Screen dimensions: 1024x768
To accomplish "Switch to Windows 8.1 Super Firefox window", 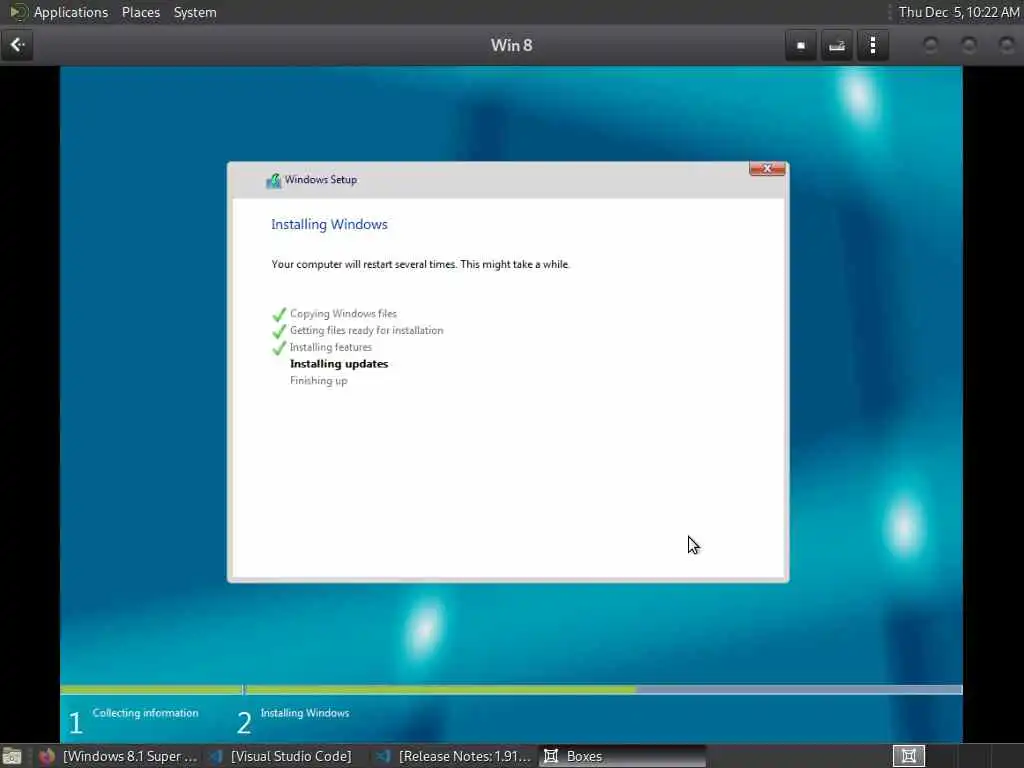I will [x=118, y=756].
